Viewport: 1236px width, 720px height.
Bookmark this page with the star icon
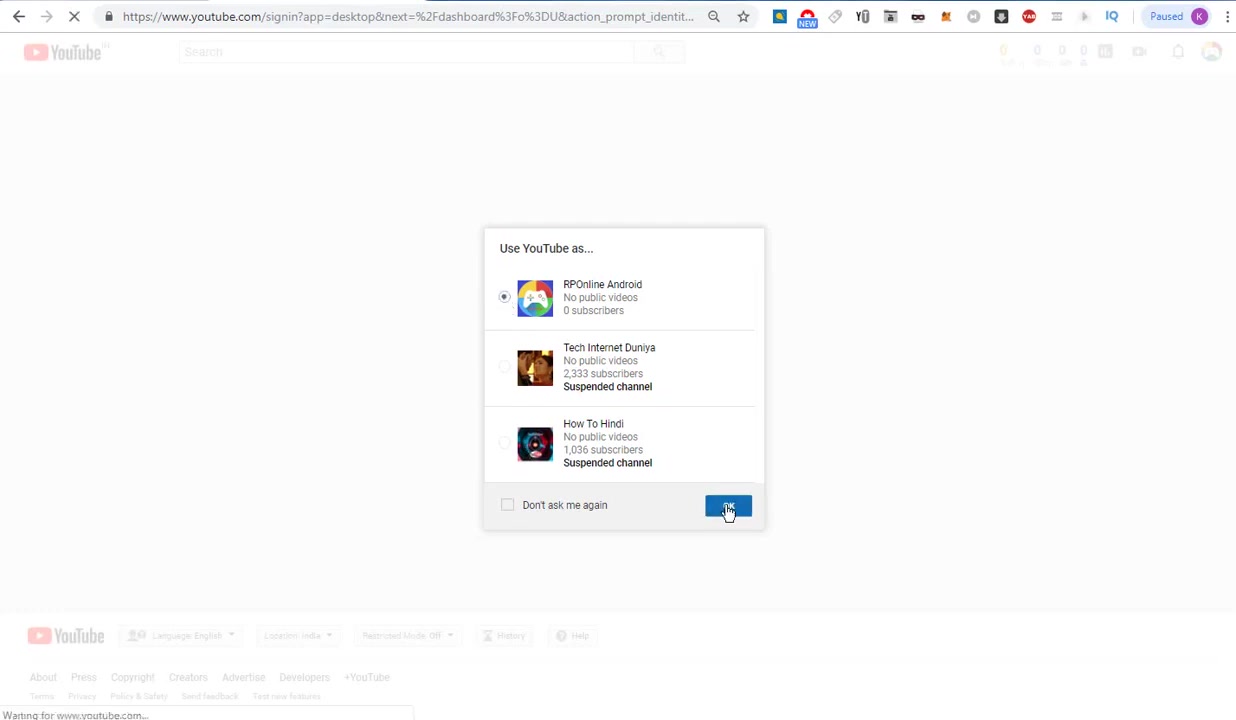pos(743,16)
